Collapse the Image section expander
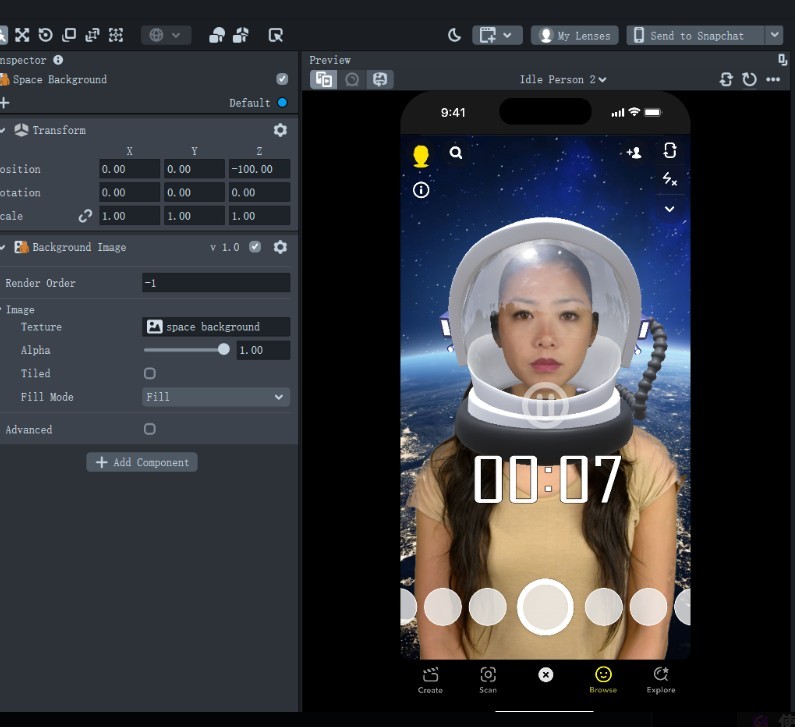Image resolution: width=795 pixels, height=727 pixels. click(x=2, y=310)
